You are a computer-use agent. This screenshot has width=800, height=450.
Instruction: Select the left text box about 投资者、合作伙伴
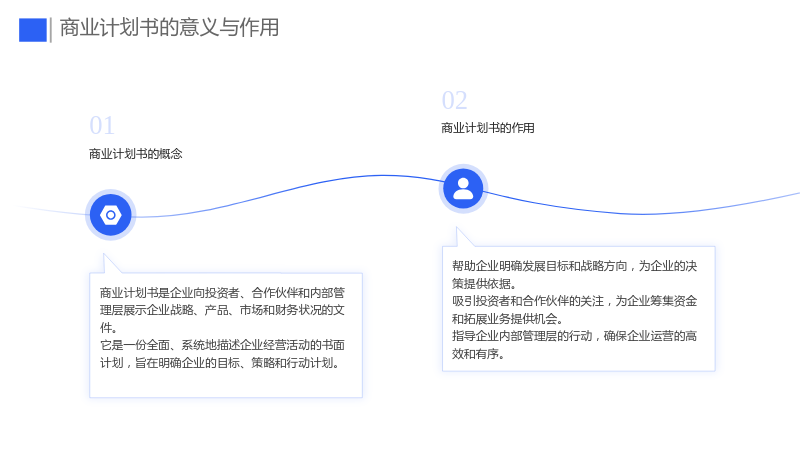pos(226,335)
